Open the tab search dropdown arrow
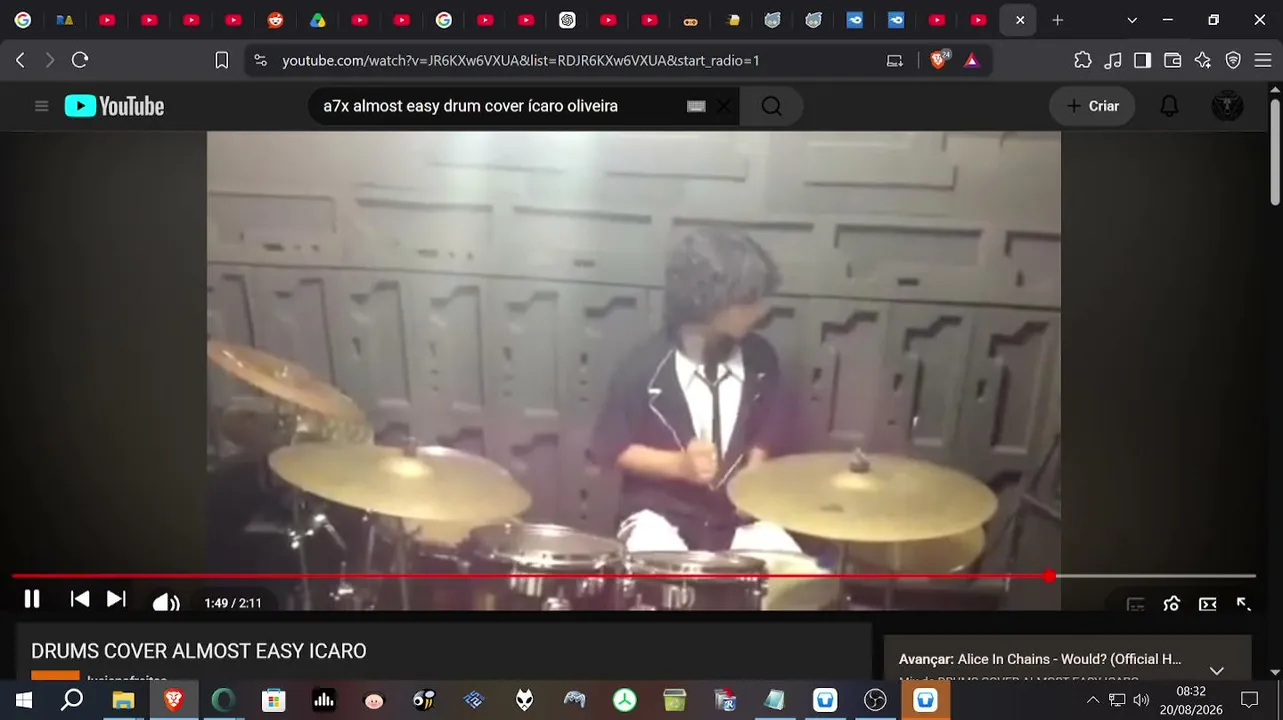The width and height of the screenshot is (1283, 720). click(1132, 20)
